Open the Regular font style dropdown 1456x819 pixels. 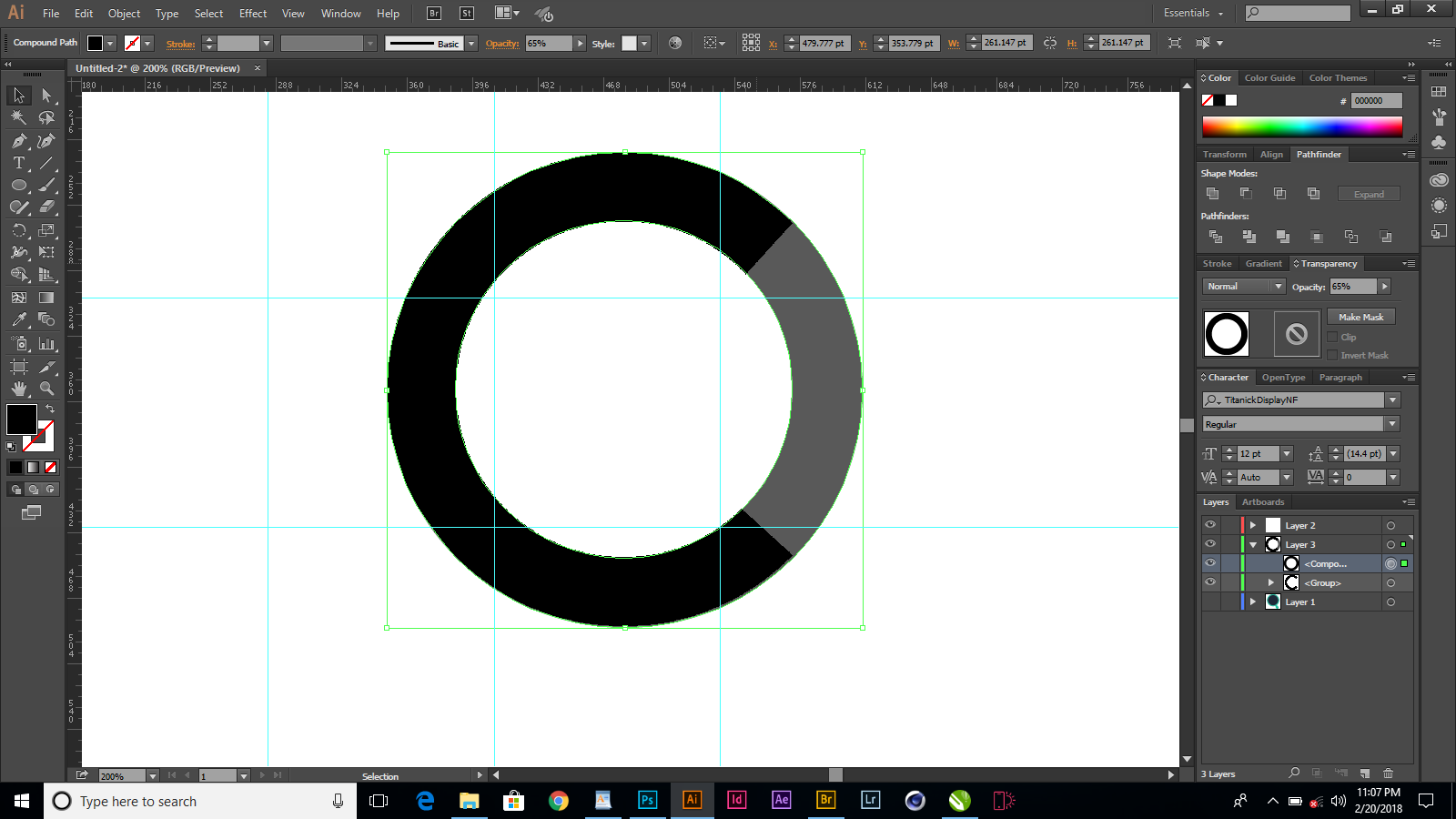(1392, 424)
